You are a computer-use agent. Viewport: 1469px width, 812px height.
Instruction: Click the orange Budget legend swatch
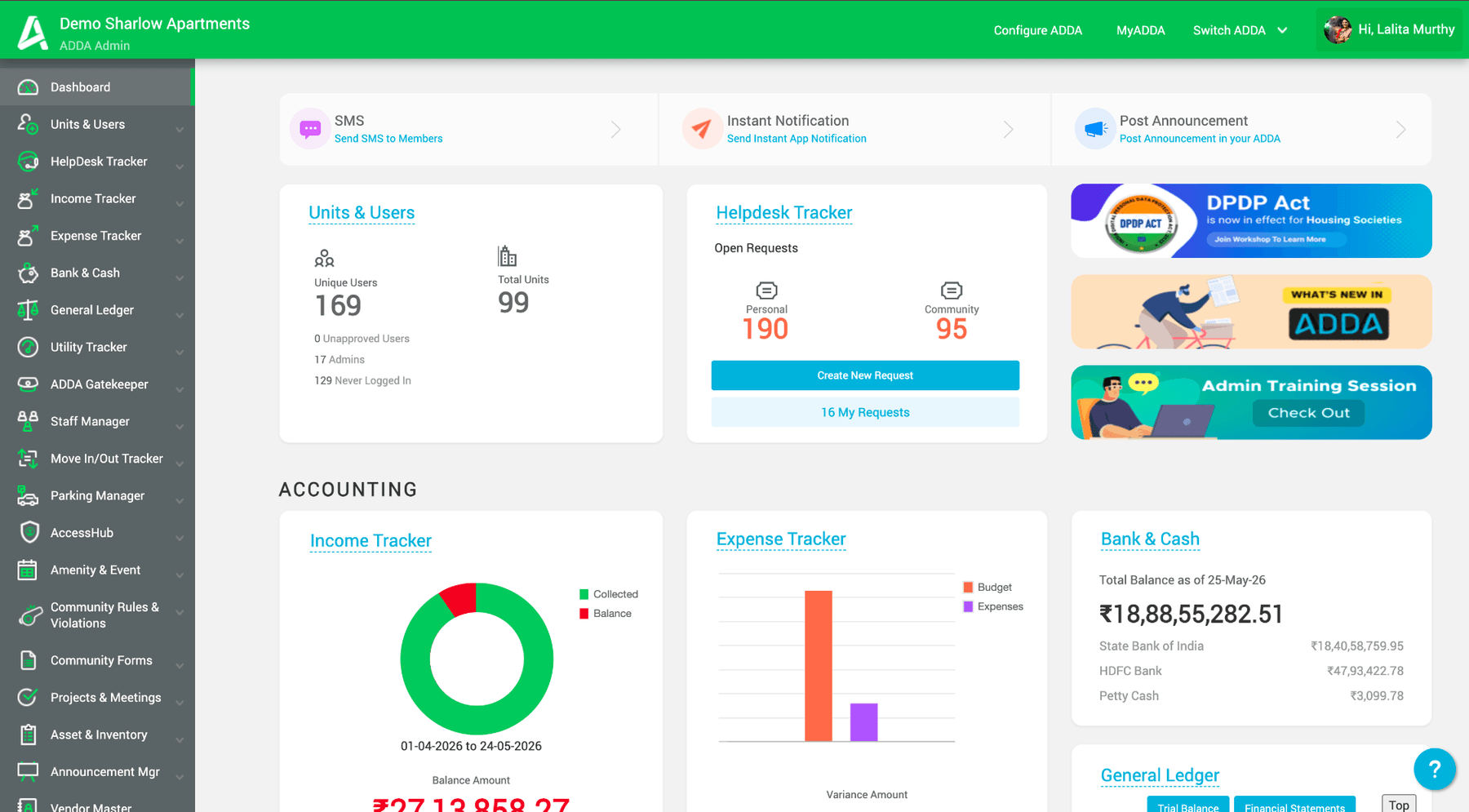968,588
